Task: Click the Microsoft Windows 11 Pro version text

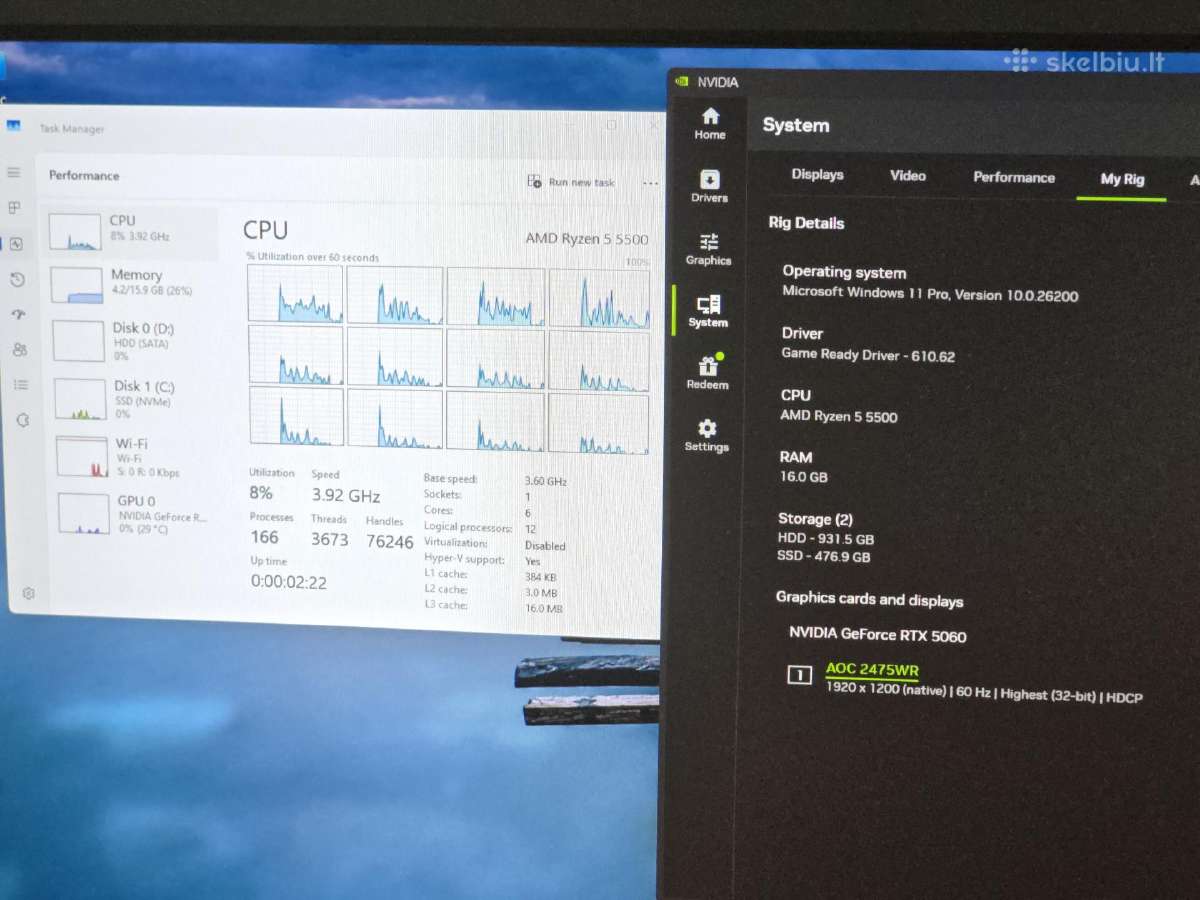Action: (930, 294)
